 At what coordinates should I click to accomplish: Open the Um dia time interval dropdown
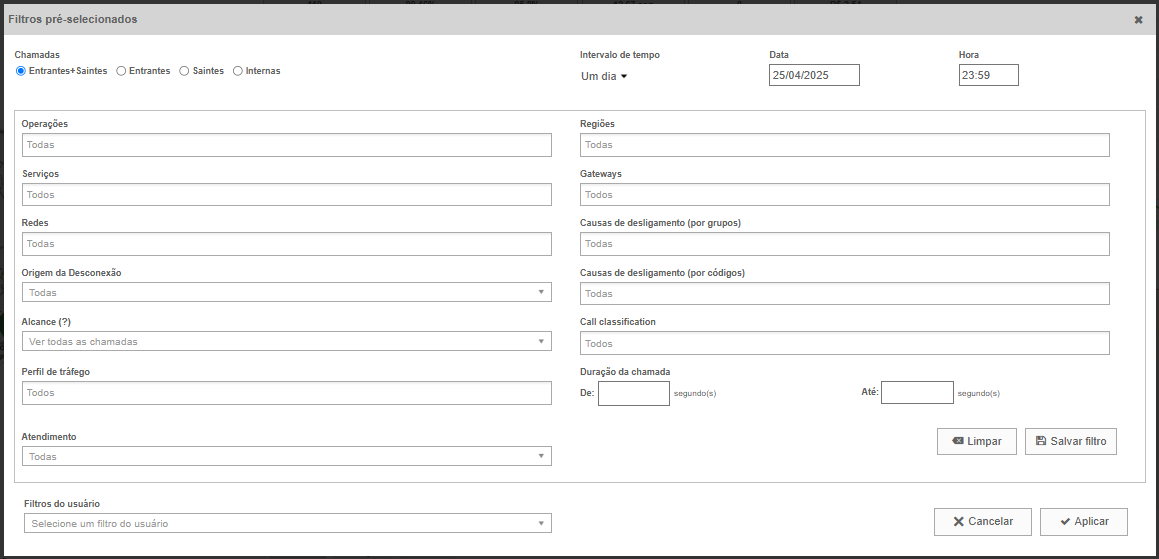coord(604,76)
